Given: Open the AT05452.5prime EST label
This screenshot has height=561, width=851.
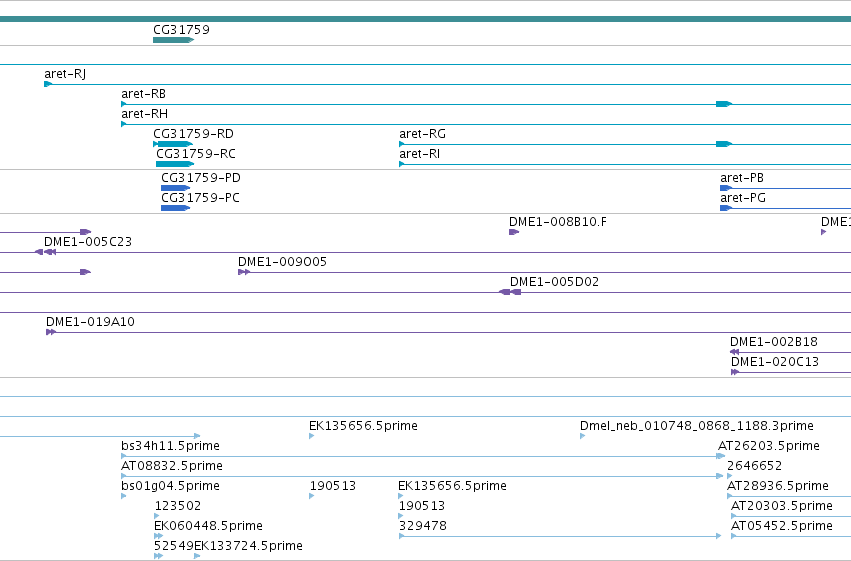Looking at the screenshot, I should [782, 527].
